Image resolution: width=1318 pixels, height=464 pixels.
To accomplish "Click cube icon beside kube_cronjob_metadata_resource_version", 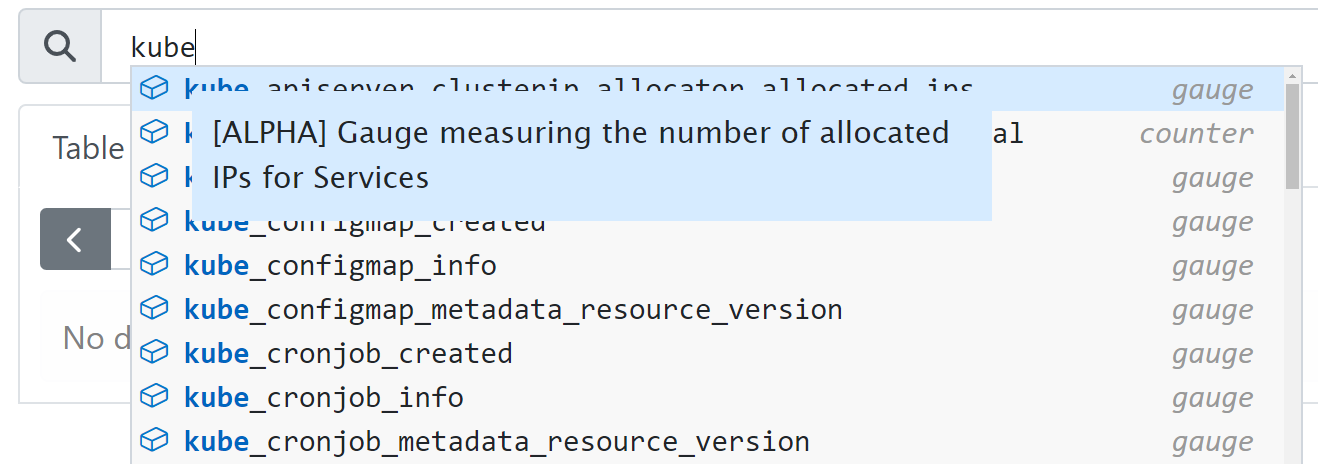I will coord(153,441).
